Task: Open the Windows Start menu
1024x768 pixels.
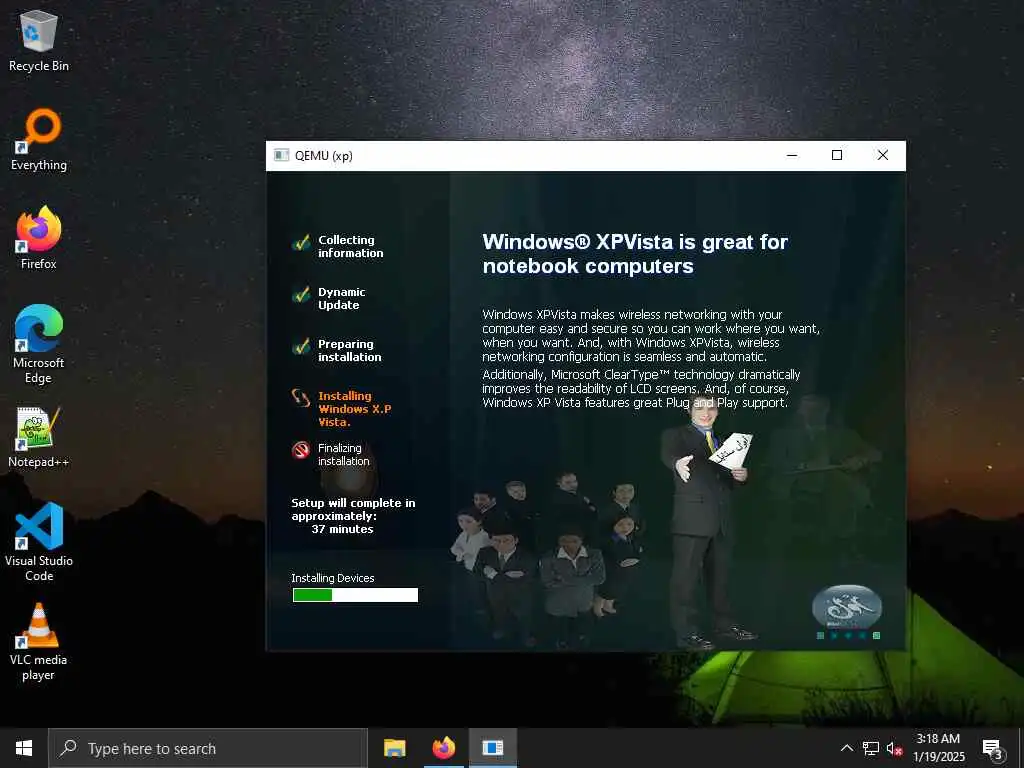Action: coord(24,748)
